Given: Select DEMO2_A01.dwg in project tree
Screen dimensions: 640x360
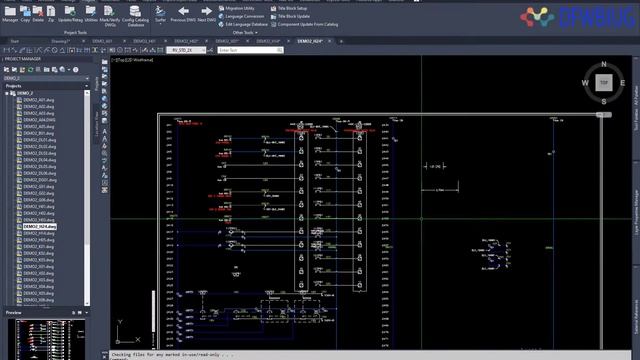Looking at the screenshot, I should (x=38, y=100).
